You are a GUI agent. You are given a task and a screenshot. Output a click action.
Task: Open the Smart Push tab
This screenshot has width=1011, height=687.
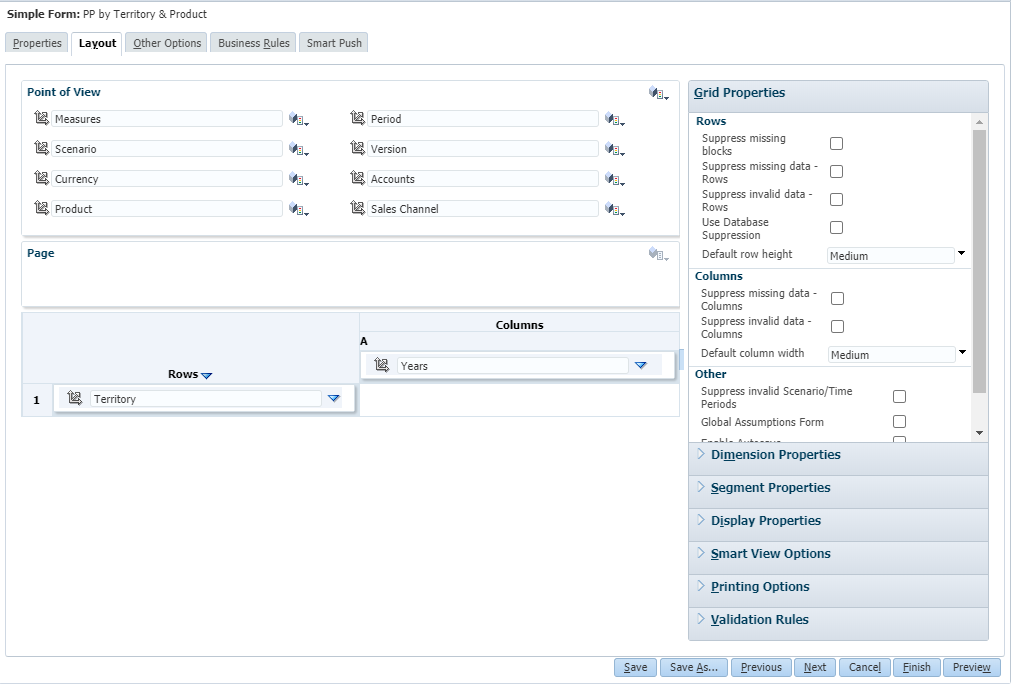pos(333,43)
